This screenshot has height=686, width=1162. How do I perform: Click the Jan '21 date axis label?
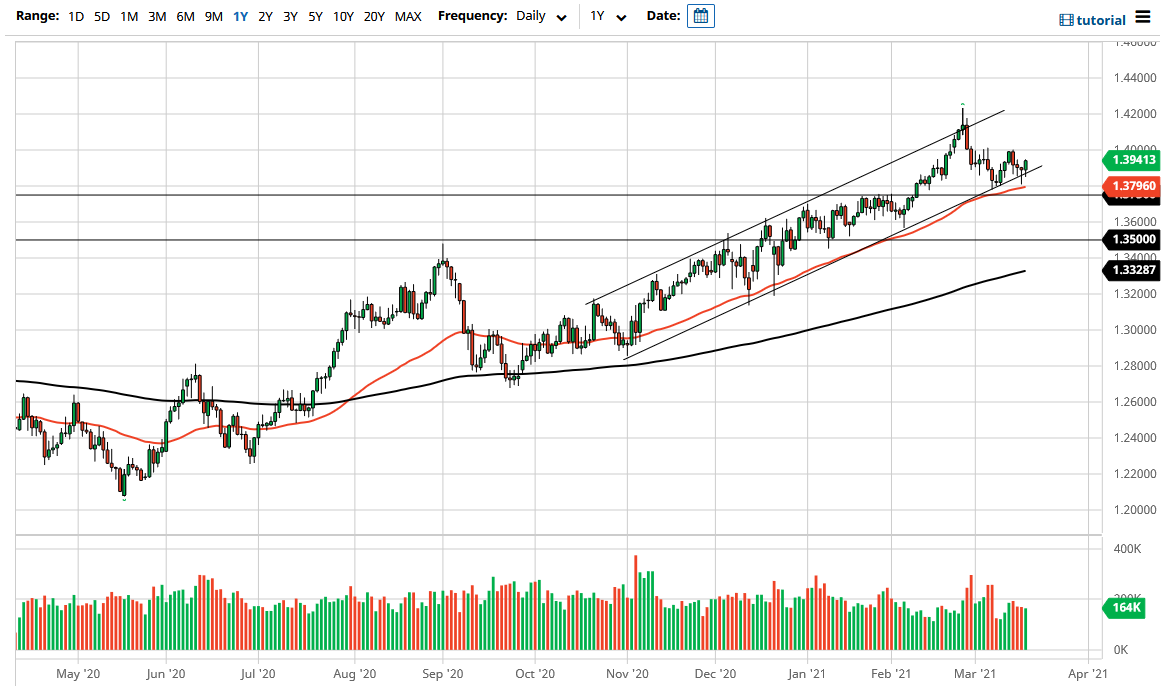point(806,673)
